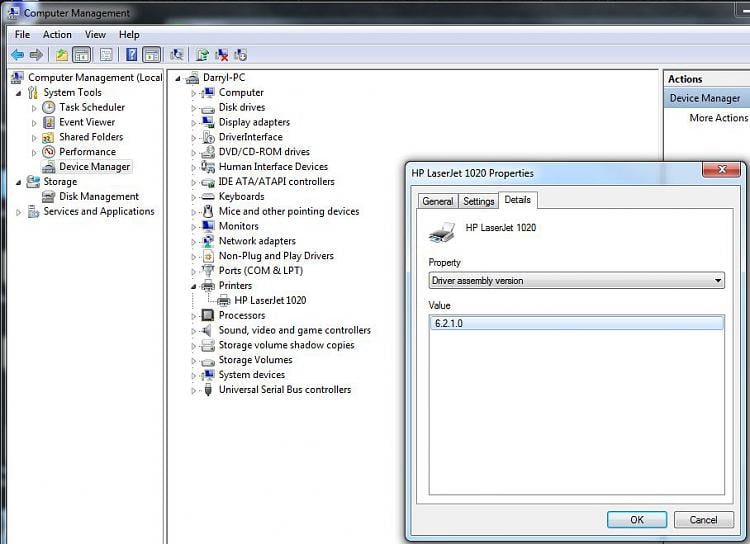Close the HP LaserJet 1020 Properties dialog

point(722,169)
